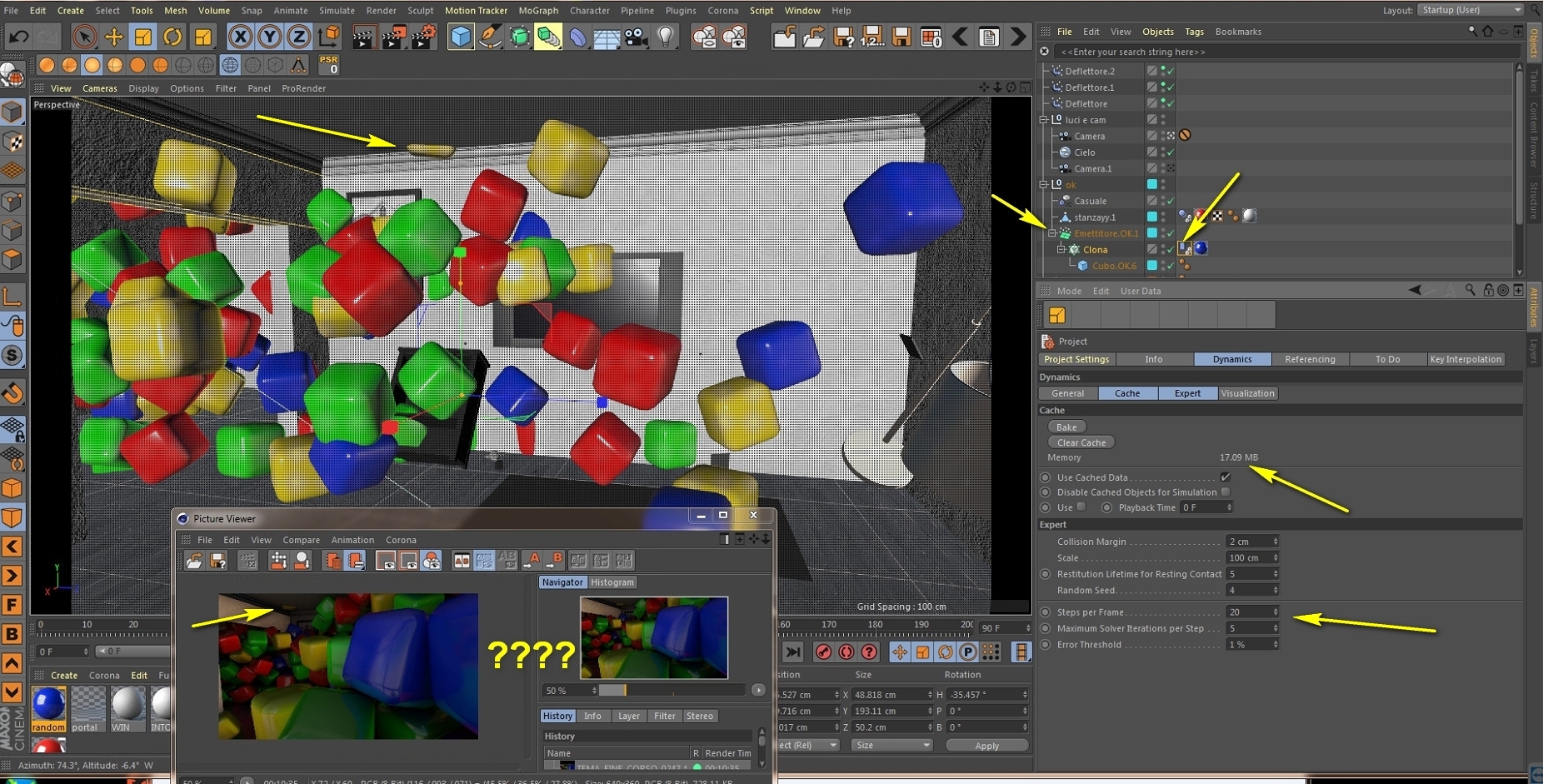Toggle the enable check mark for Cielo
1543x784 pixels.
click(x=1171, y=152)
